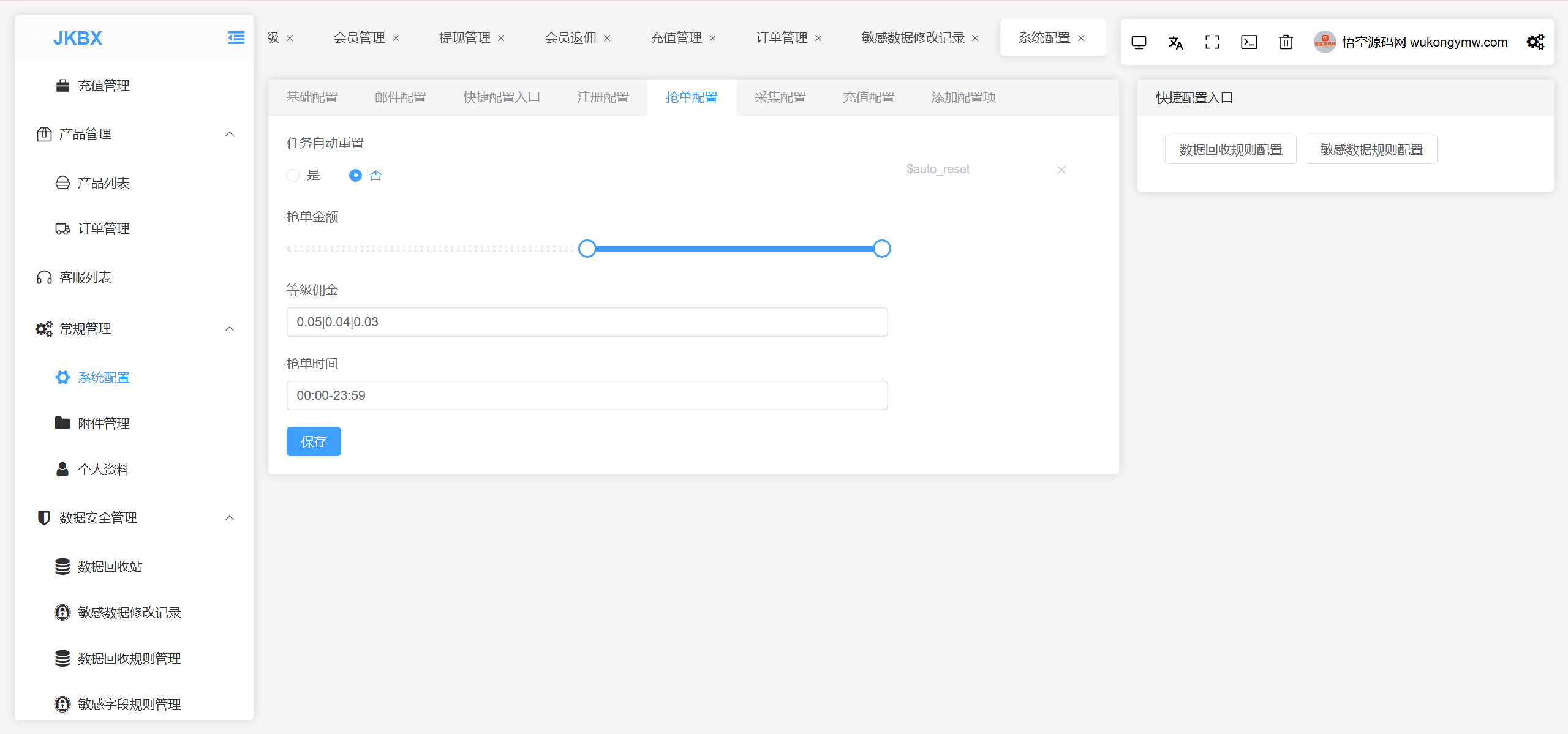
Task: Open the language translation icon
Action: (x=1175, y=42)
